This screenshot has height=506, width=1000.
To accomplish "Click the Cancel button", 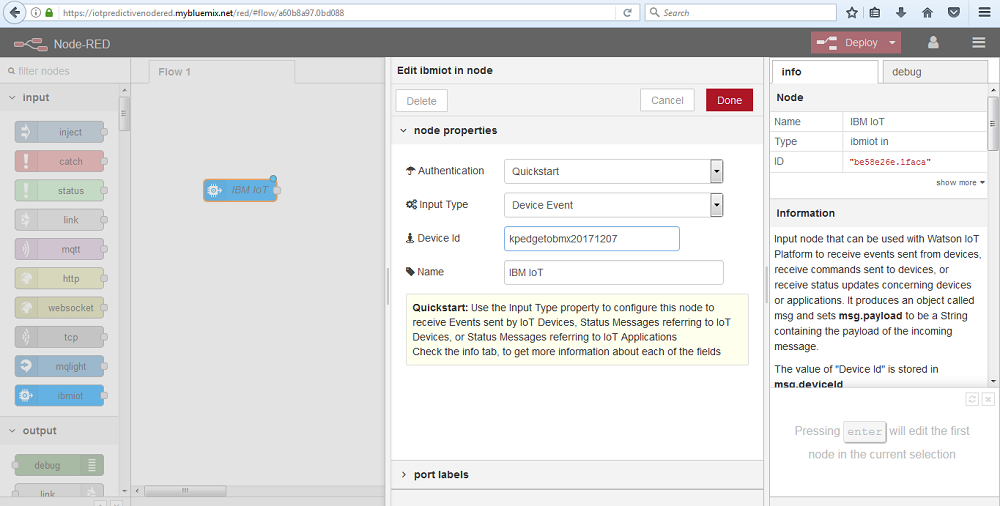I will tap(667, 100).
